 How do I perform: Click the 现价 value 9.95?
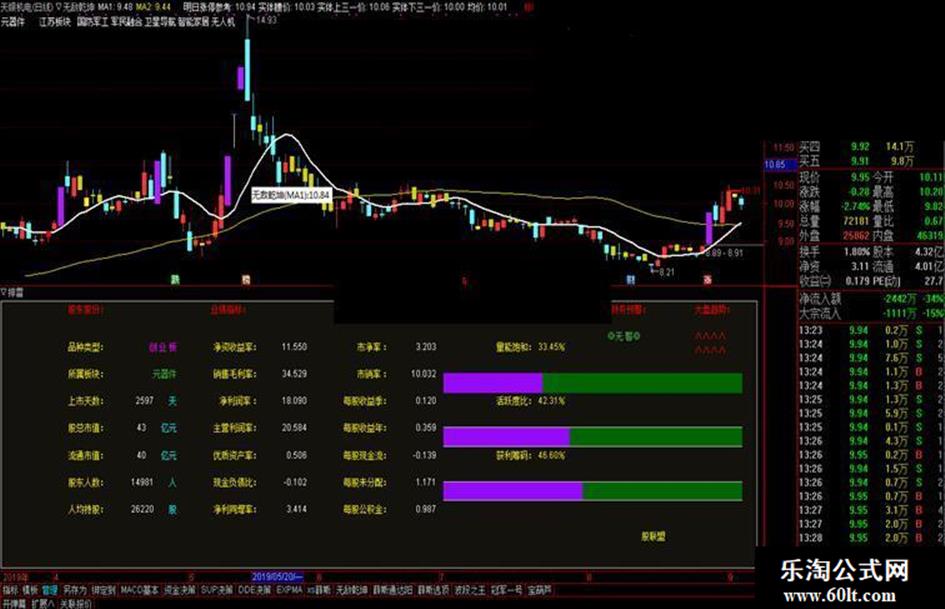860,177
